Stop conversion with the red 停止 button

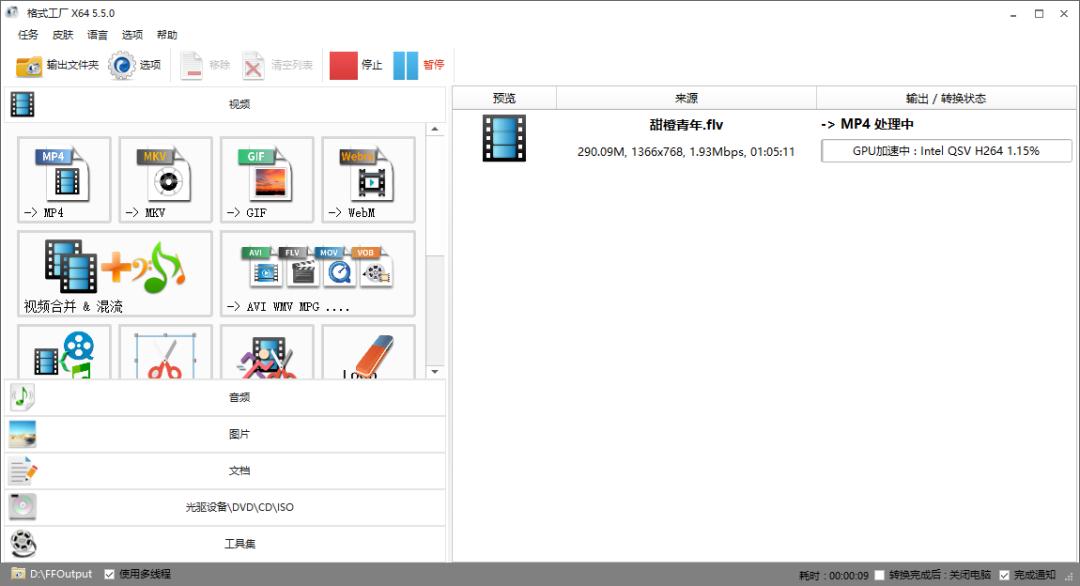[x=355, y=65]
